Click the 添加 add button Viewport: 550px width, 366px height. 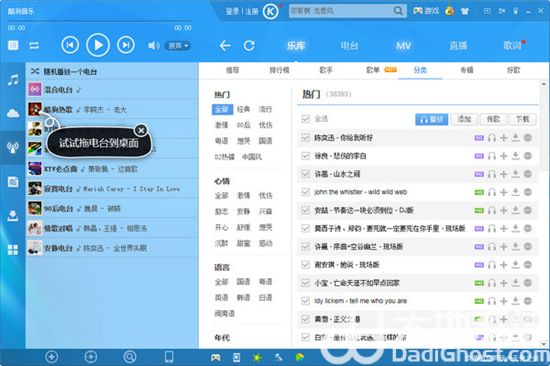tap(464, 119)
